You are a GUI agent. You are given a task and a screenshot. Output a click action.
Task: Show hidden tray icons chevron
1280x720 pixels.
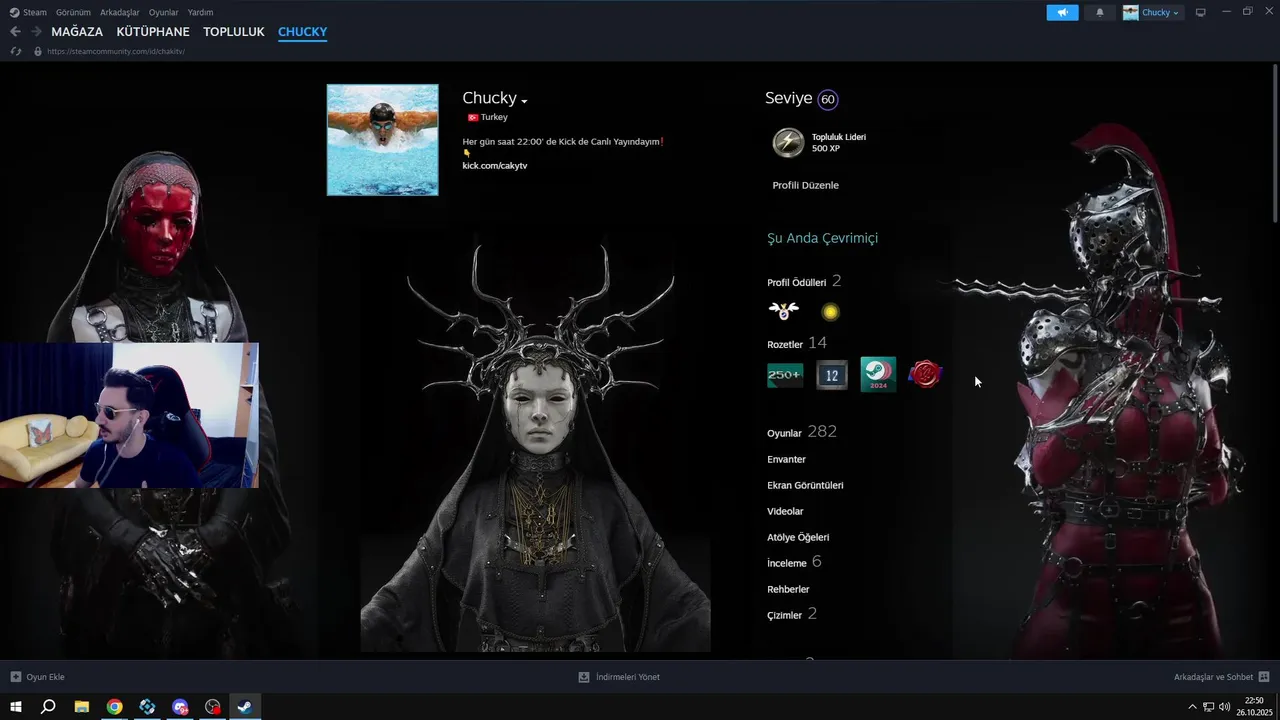[1192, 707]
